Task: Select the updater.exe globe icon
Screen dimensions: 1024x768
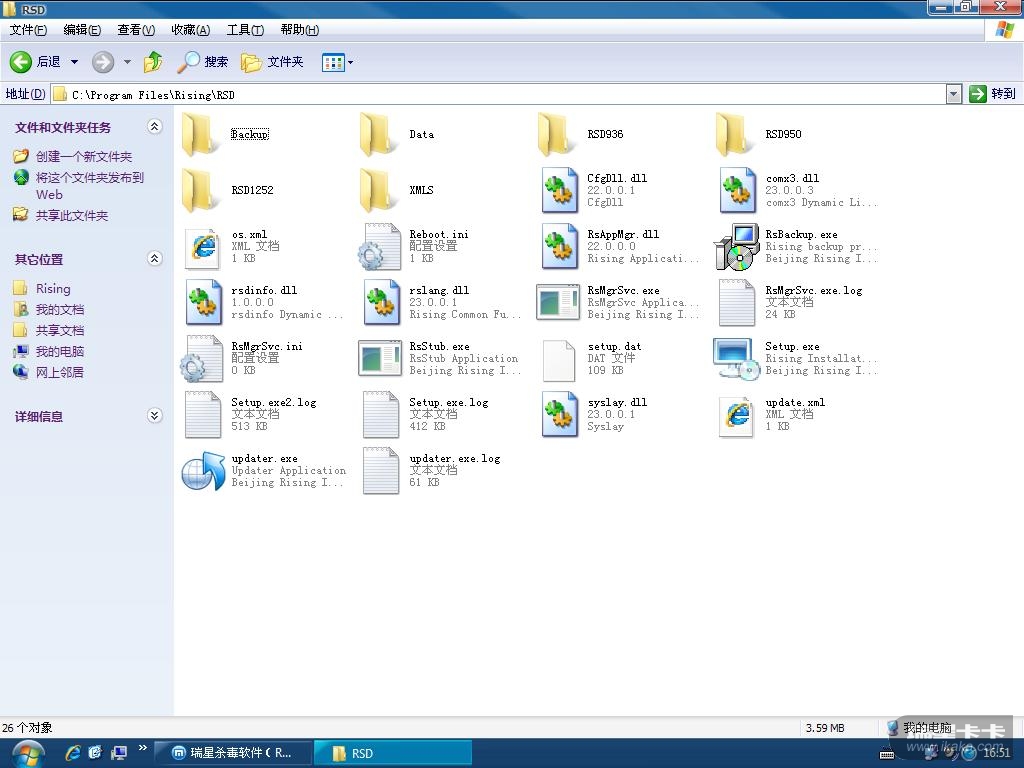Action: (203, 471)
